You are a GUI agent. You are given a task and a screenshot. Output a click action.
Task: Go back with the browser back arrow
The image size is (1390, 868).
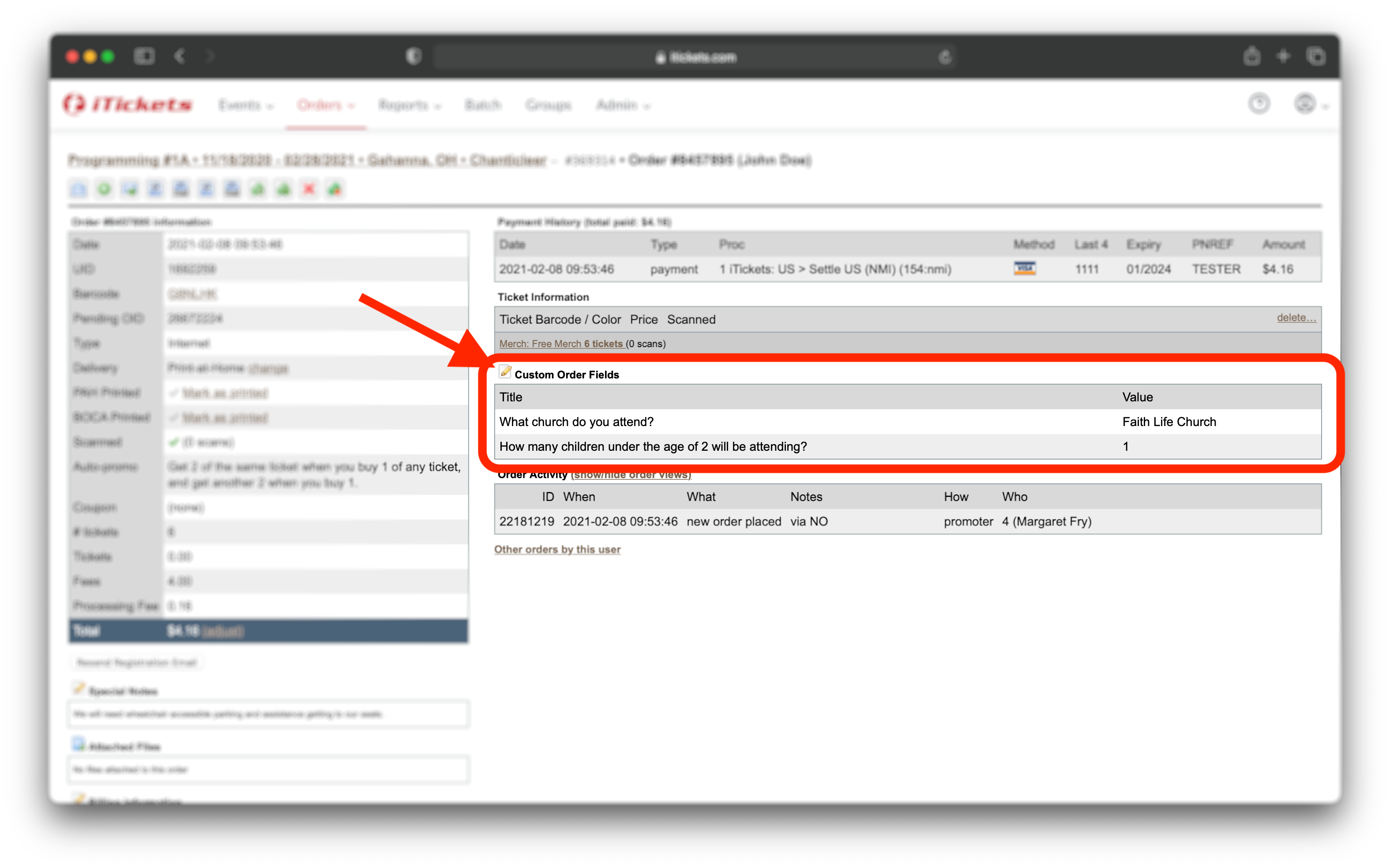180,56
